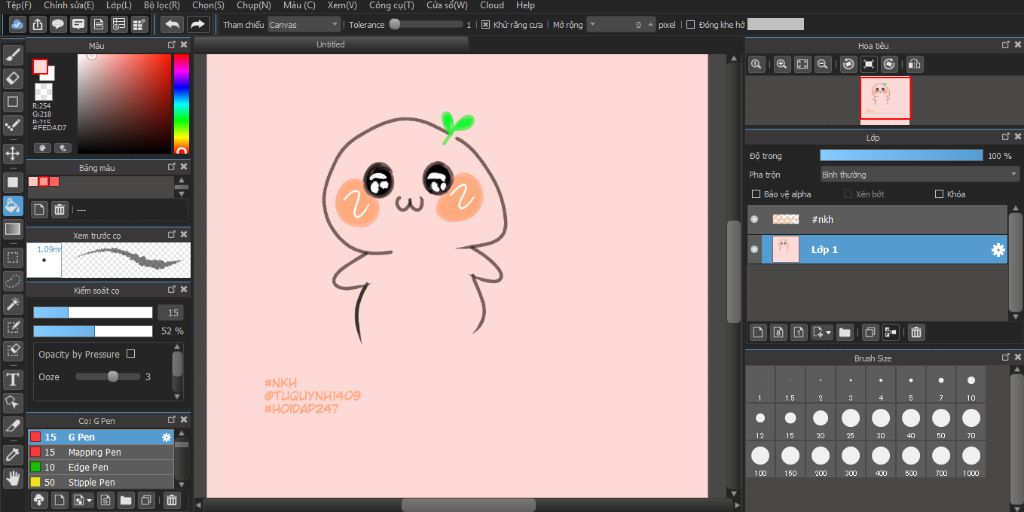The height and width of the screenshot is (512, 1024).
Task: Delete the selected layer with trash icon
Action: pyautogui.click(x=916, y=332)
